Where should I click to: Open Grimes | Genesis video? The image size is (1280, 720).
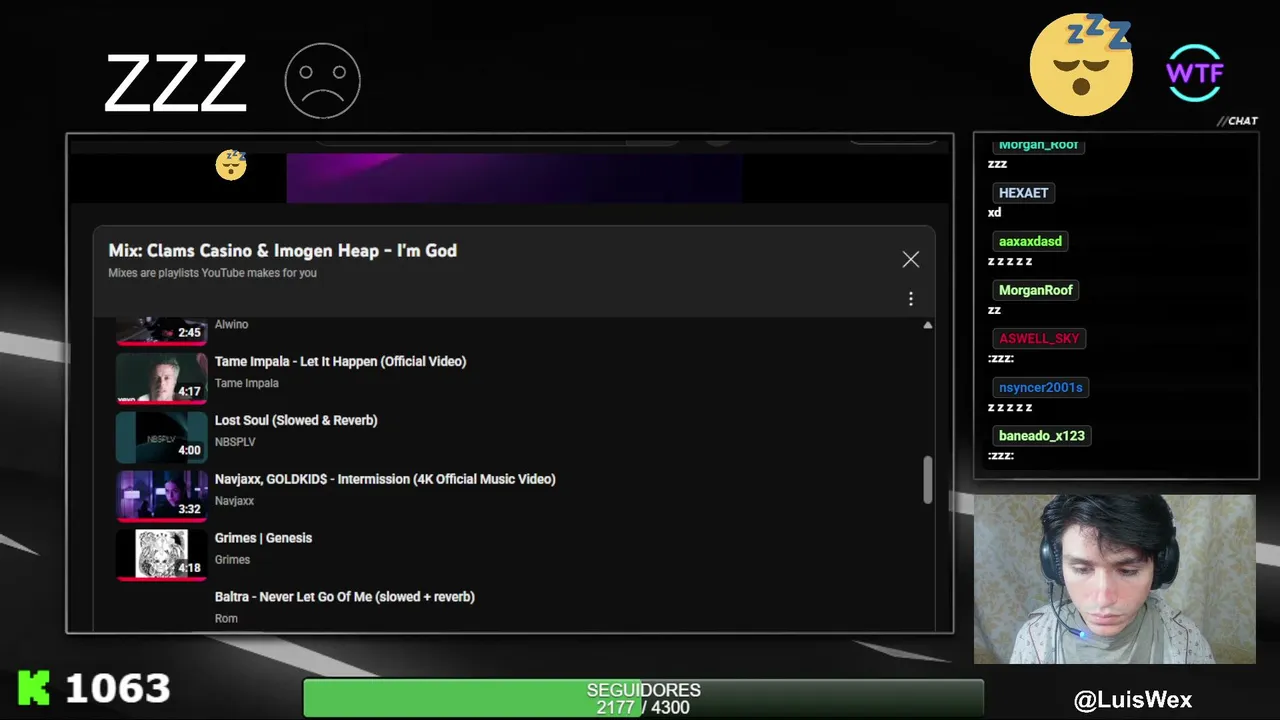tap(263, 538)
